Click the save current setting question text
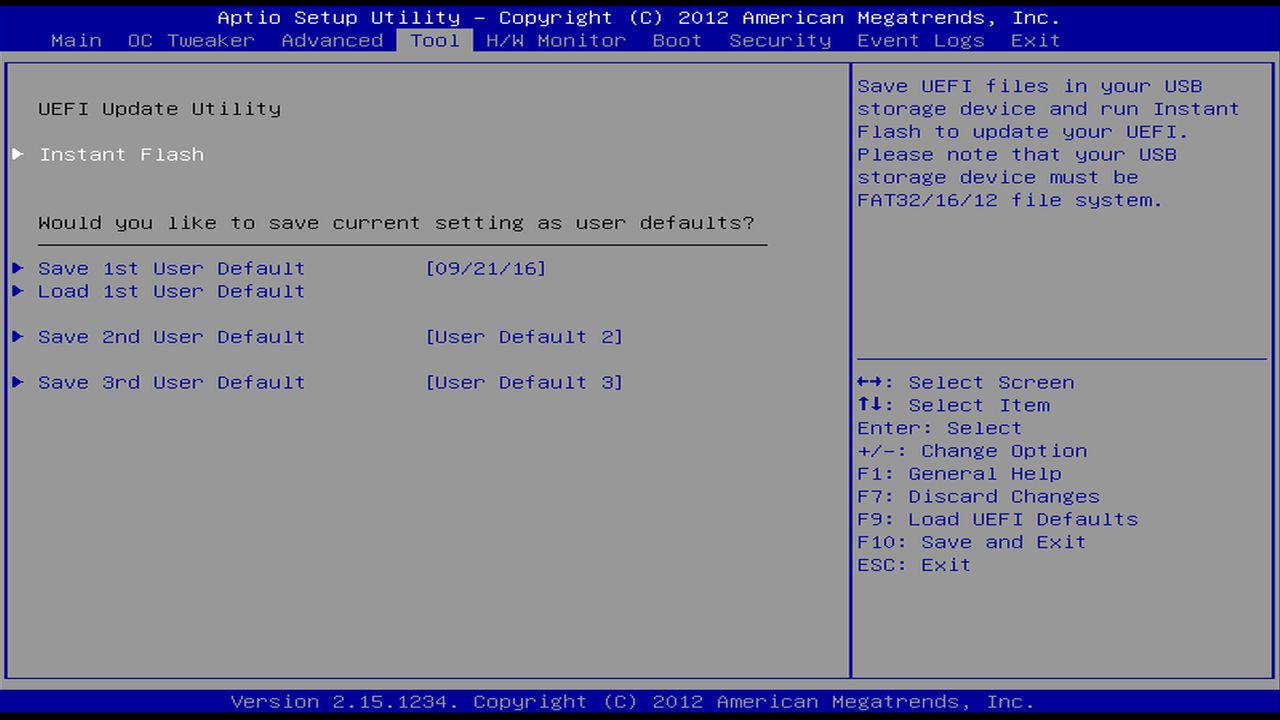This screenshot has width=1280, height=720. click(x=396, y=222)
